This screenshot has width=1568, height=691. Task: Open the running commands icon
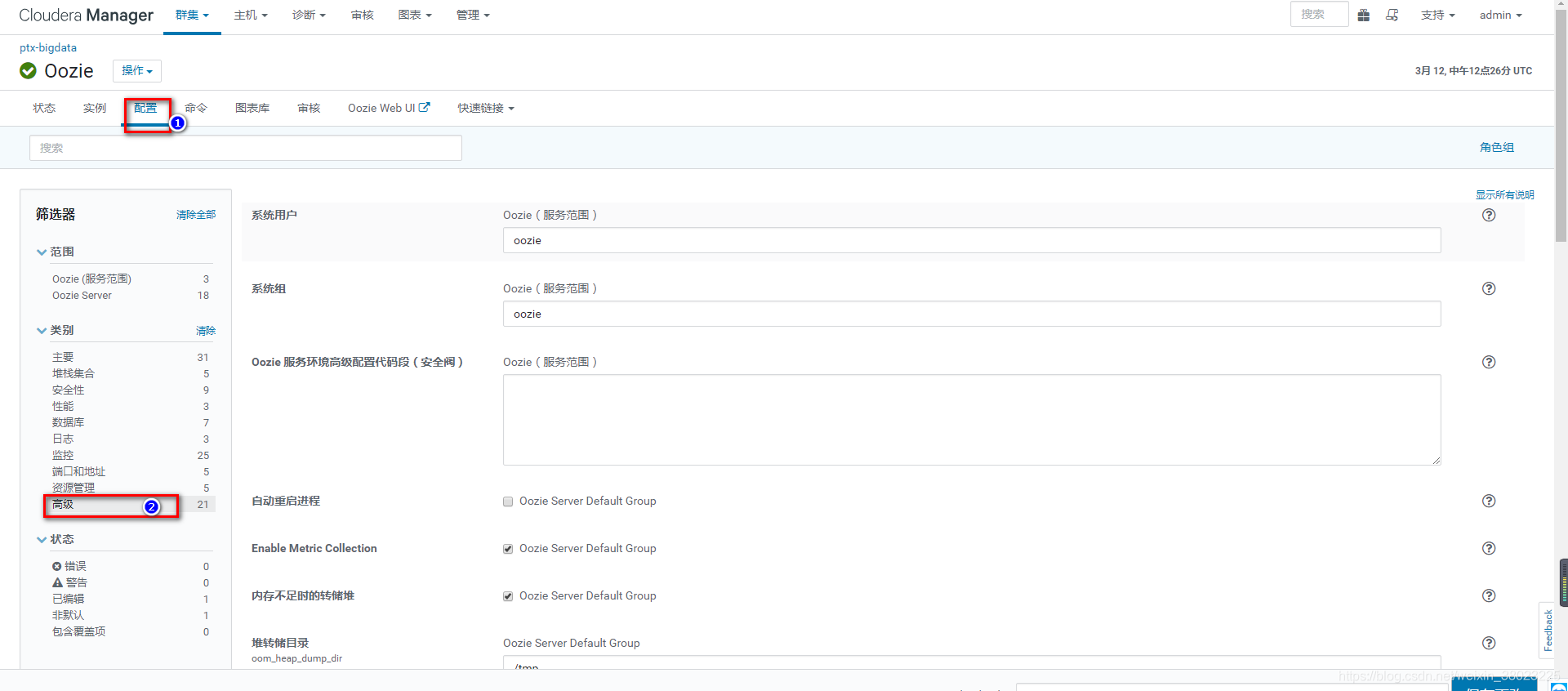click(1392, 15)
